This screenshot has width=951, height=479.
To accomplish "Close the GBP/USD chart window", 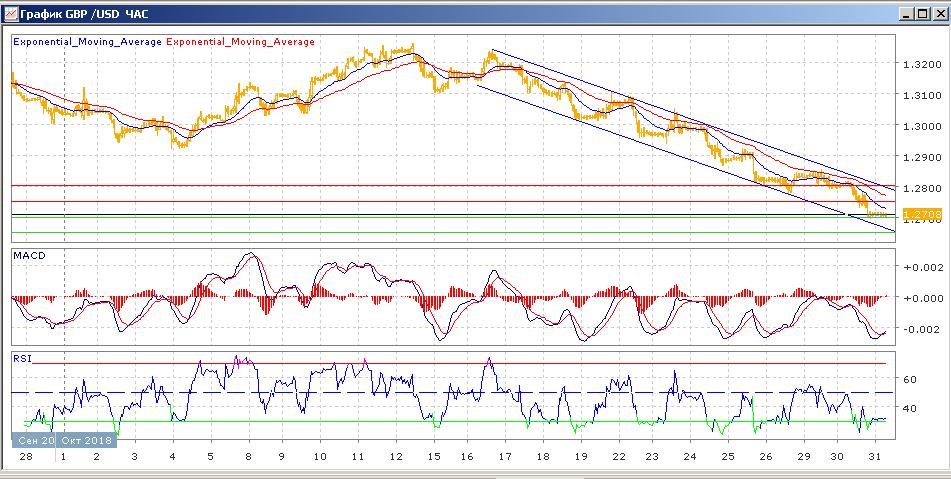I will pyautogui.click(x=938, y=13).
